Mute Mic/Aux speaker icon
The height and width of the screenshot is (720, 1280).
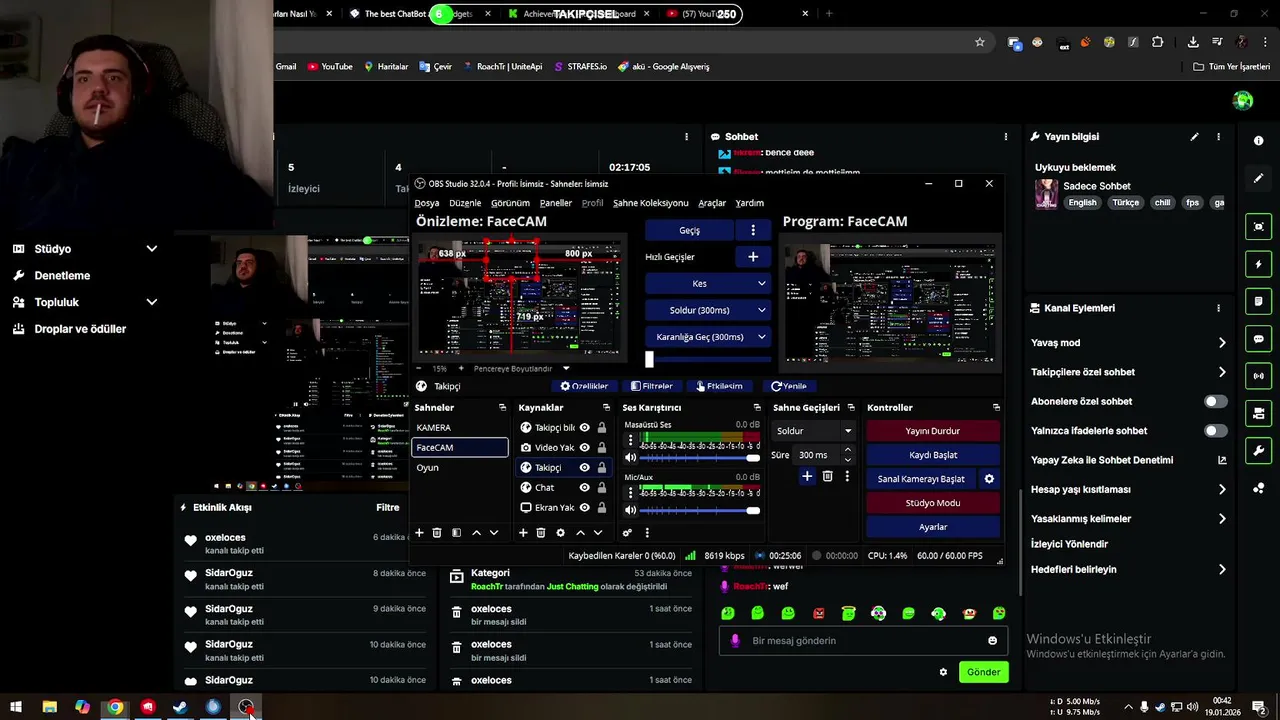(630, 510)
